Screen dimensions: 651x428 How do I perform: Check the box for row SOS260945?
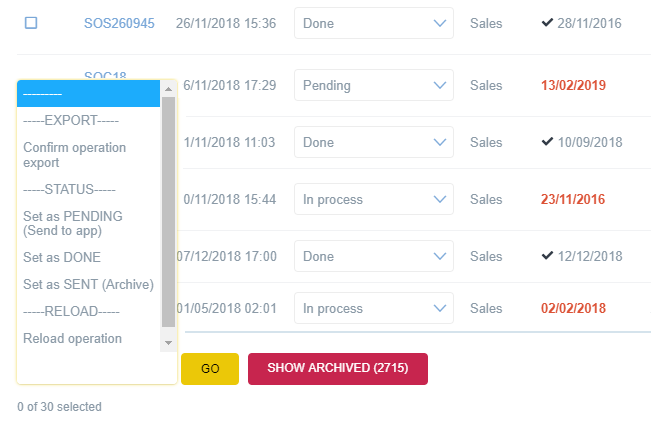[x=31, y=22]
